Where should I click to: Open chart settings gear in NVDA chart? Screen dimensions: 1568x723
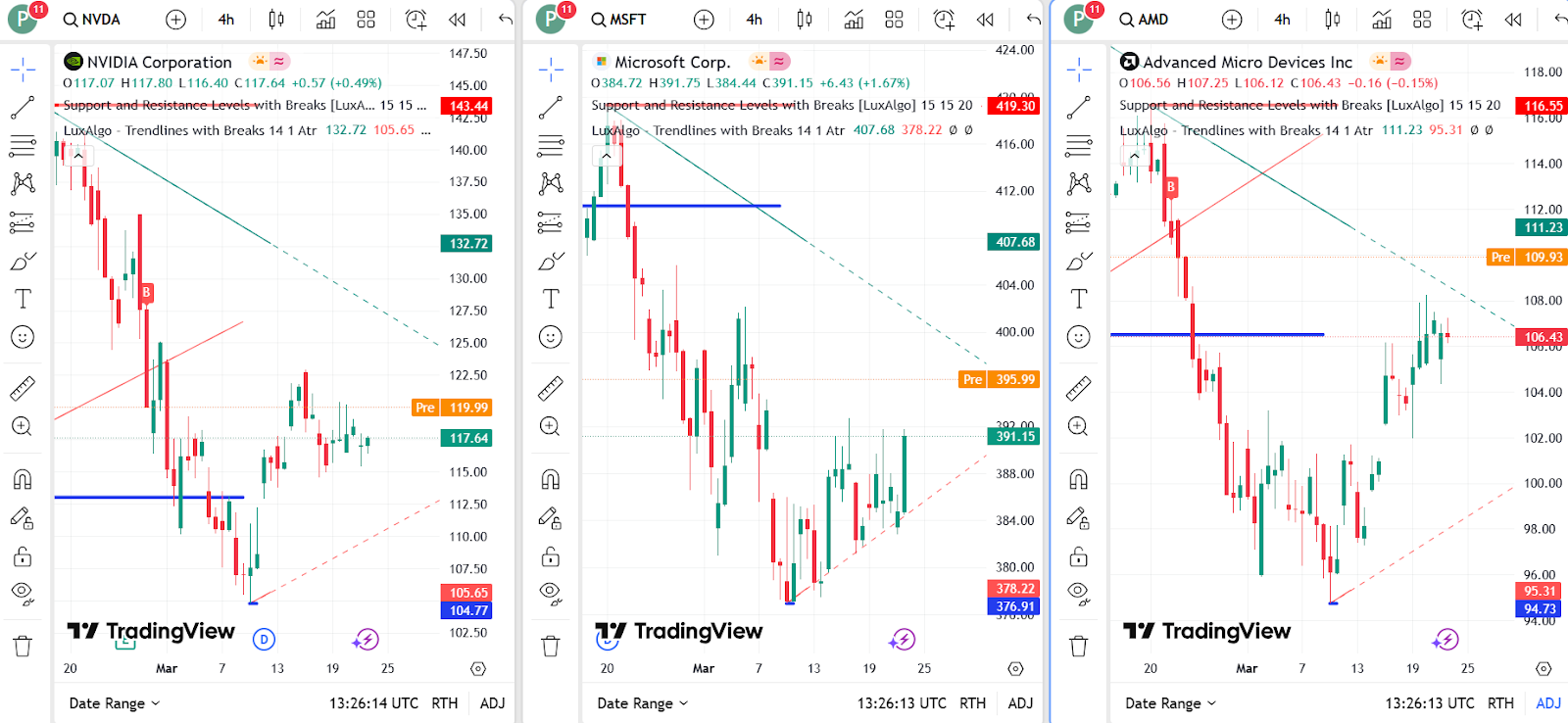tap(478, 668)
